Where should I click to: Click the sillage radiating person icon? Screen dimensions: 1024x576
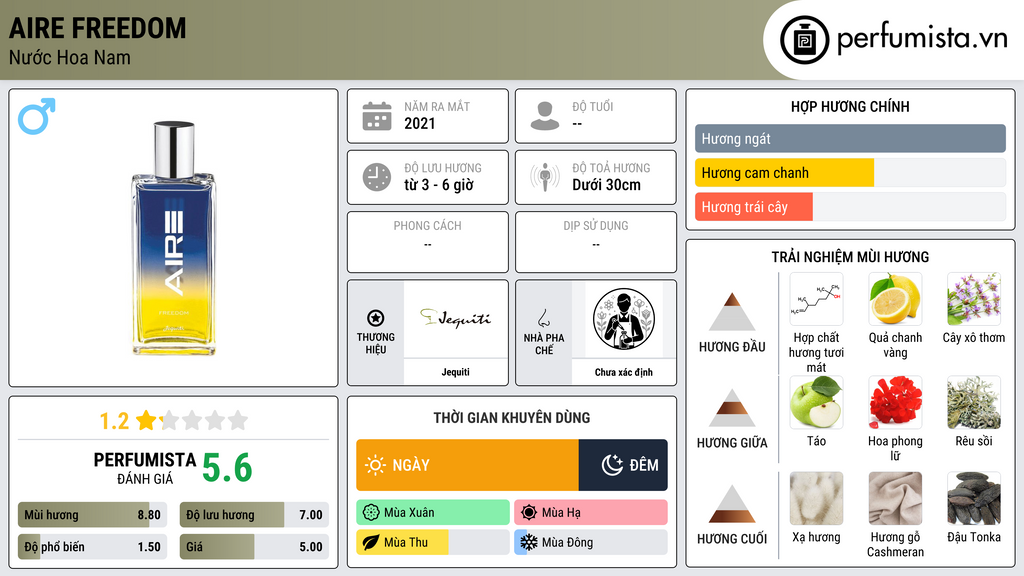(545, 177)
